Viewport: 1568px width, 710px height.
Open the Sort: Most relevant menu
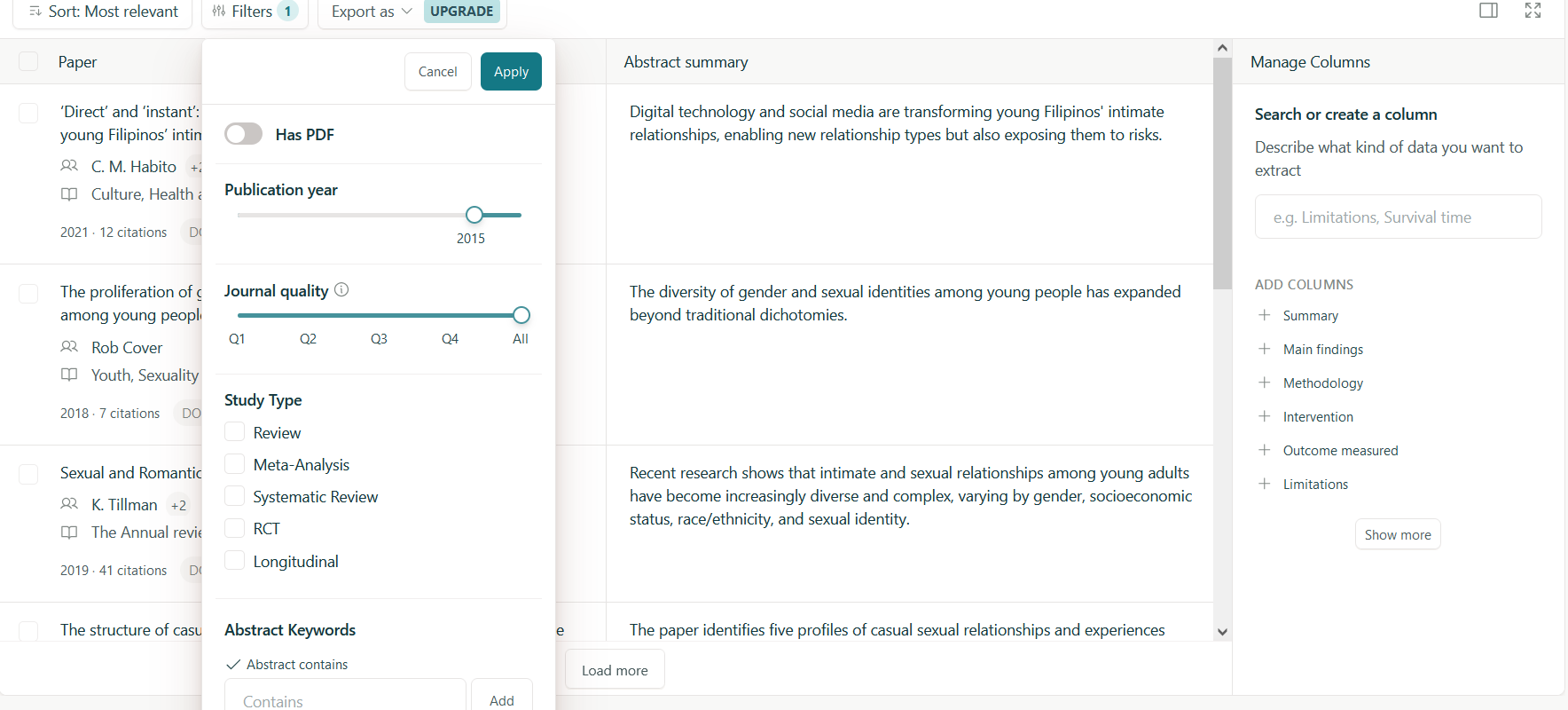[104, 12]
